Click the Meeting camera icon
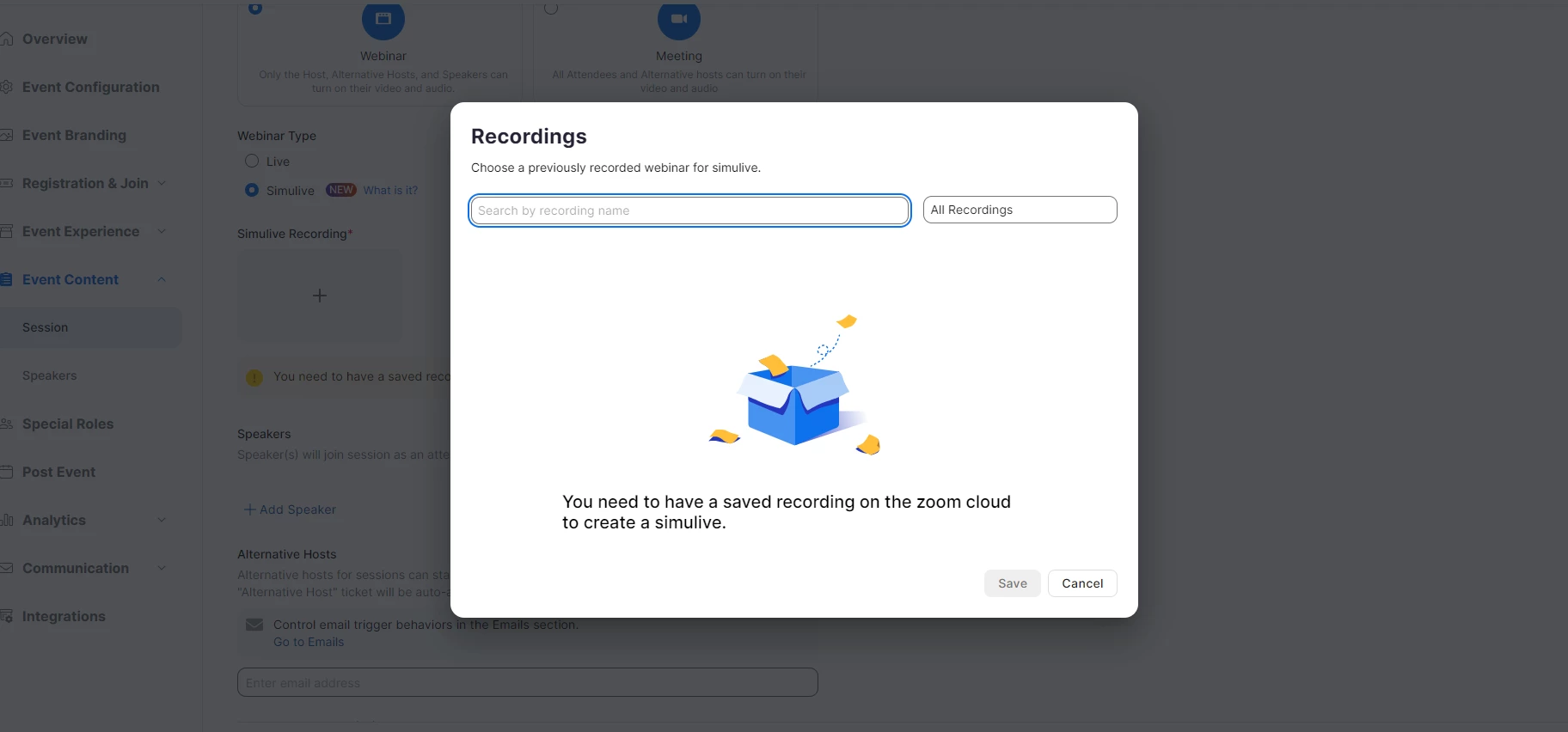This screenshot has height=732, width=1568. [x=679, y=19]
